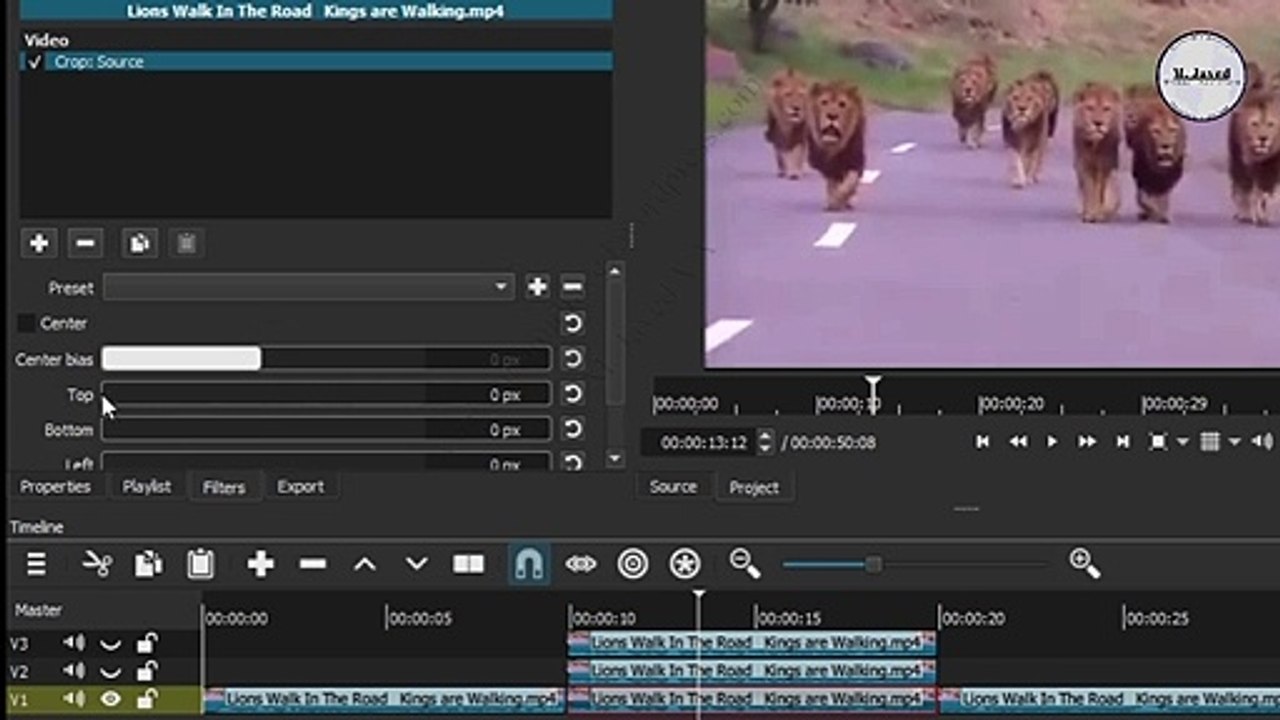Viewport: 1280px width, 720px height.
Task: Paste filters icon in Filters panel
Action: click(186, 243)
